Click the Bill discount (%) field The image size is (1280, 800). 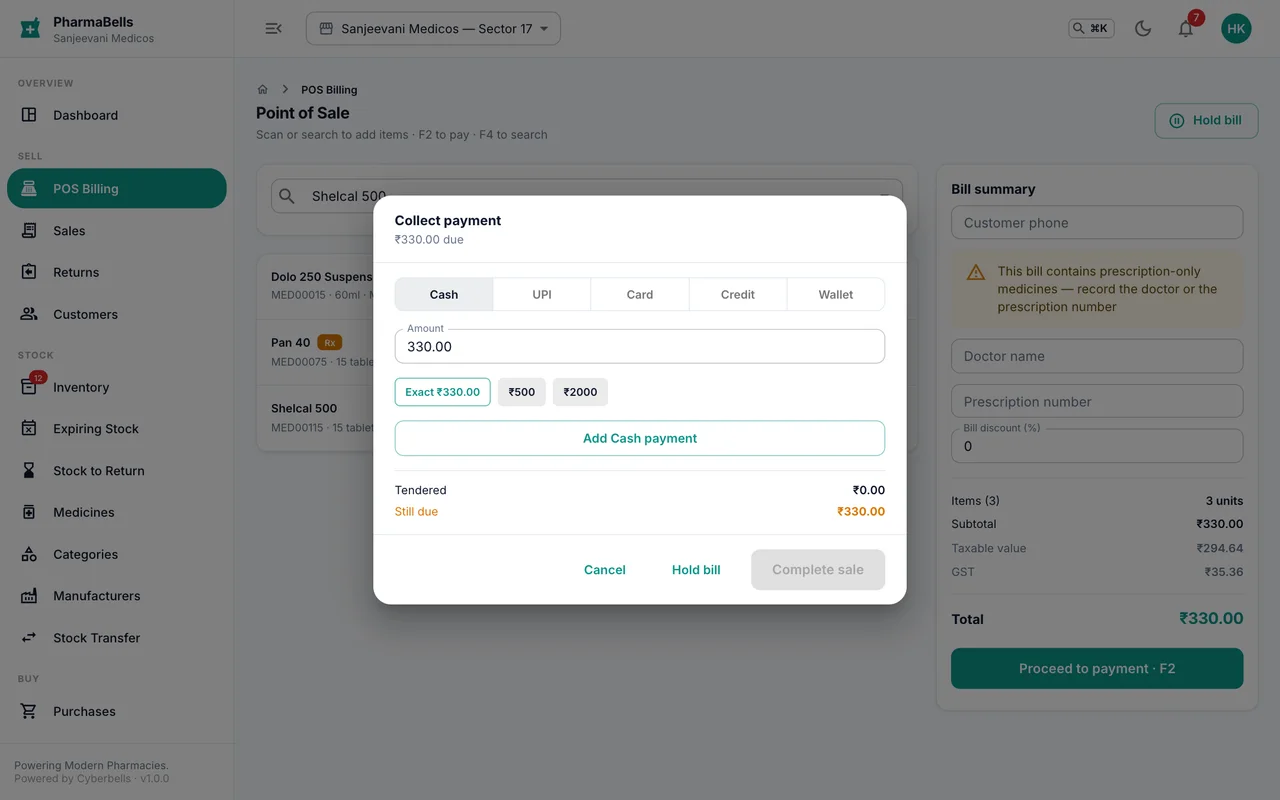[1097, 446]
